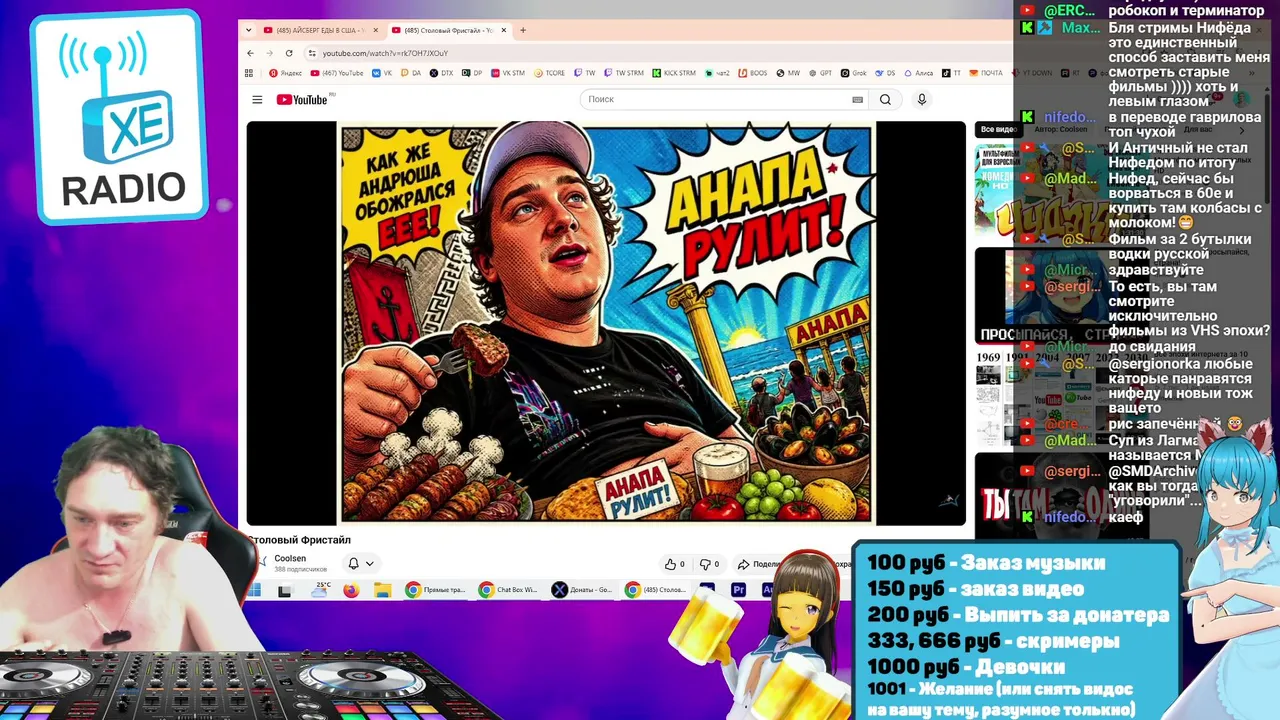Open the Яндекс bookmark

(x=286, y=73)
